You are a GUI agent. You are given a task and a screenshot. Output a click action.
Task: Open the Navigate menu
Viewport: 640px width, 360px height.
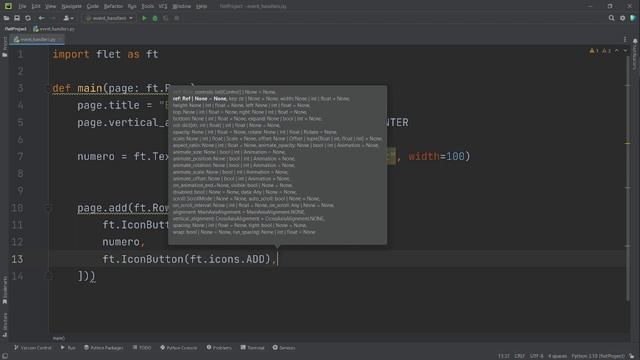point(71,6)
